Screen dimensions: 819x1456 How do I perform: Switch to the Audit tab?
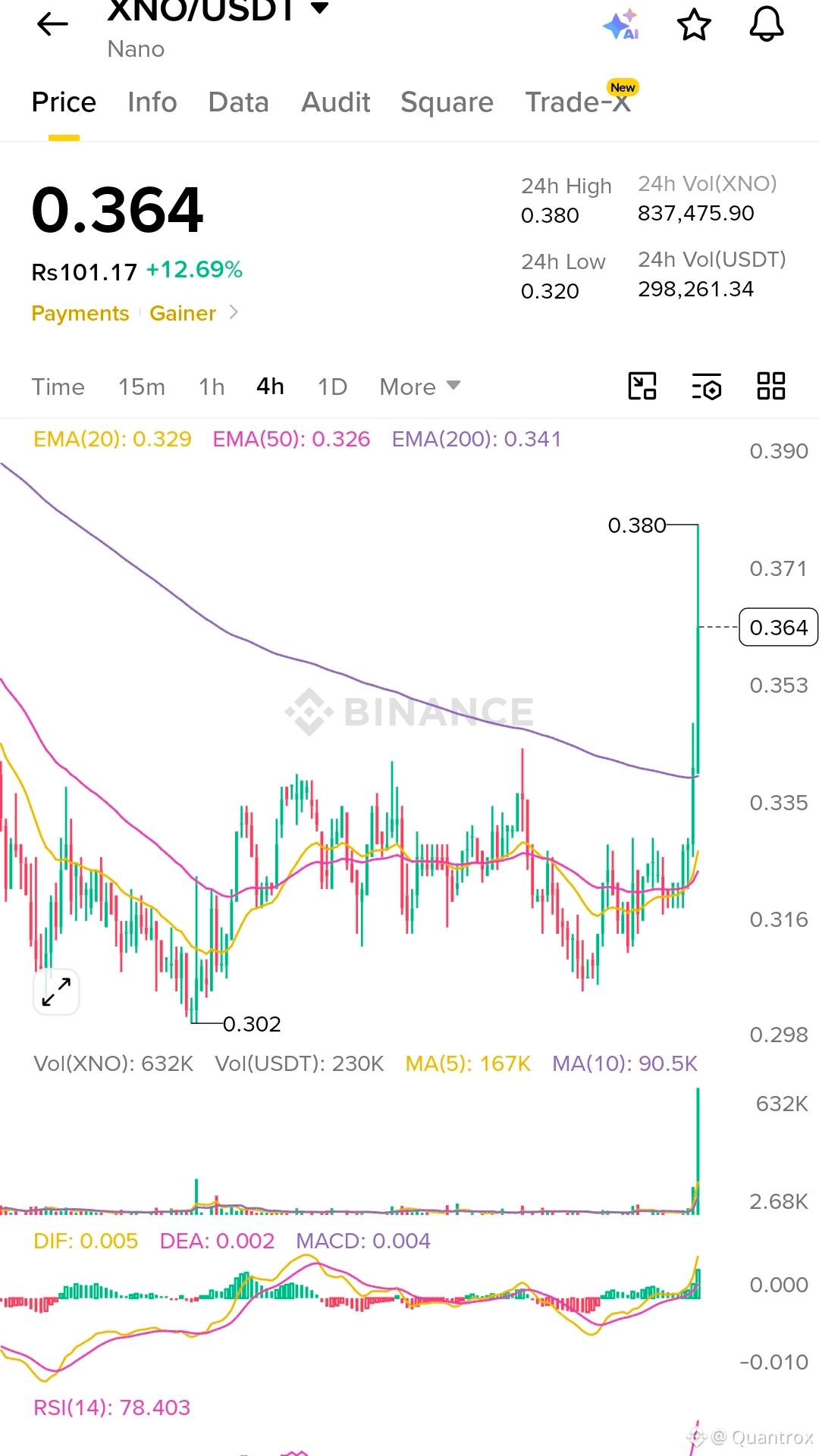[336, 102]
